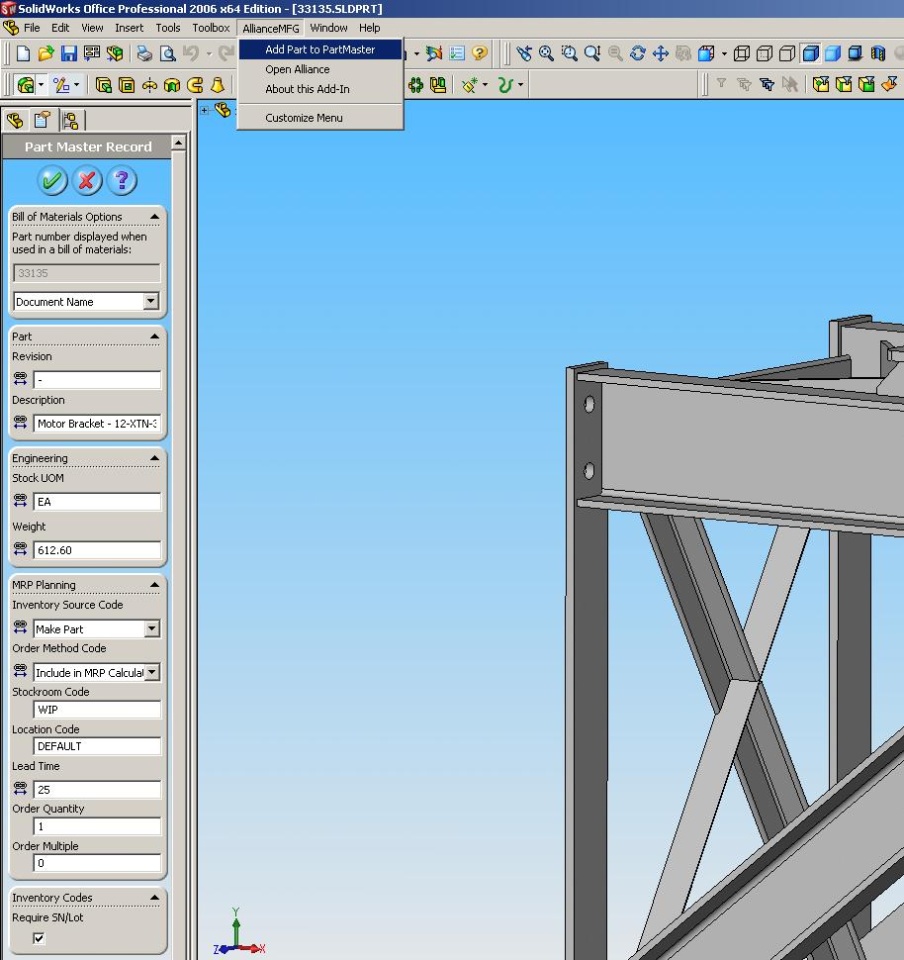
Task: Activate the Rotate View icon
Action: (638, 53)
